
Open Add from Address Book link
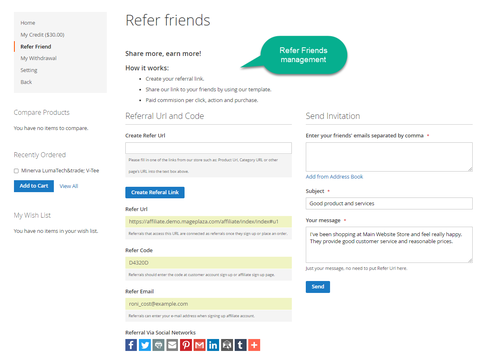[334, 177]
